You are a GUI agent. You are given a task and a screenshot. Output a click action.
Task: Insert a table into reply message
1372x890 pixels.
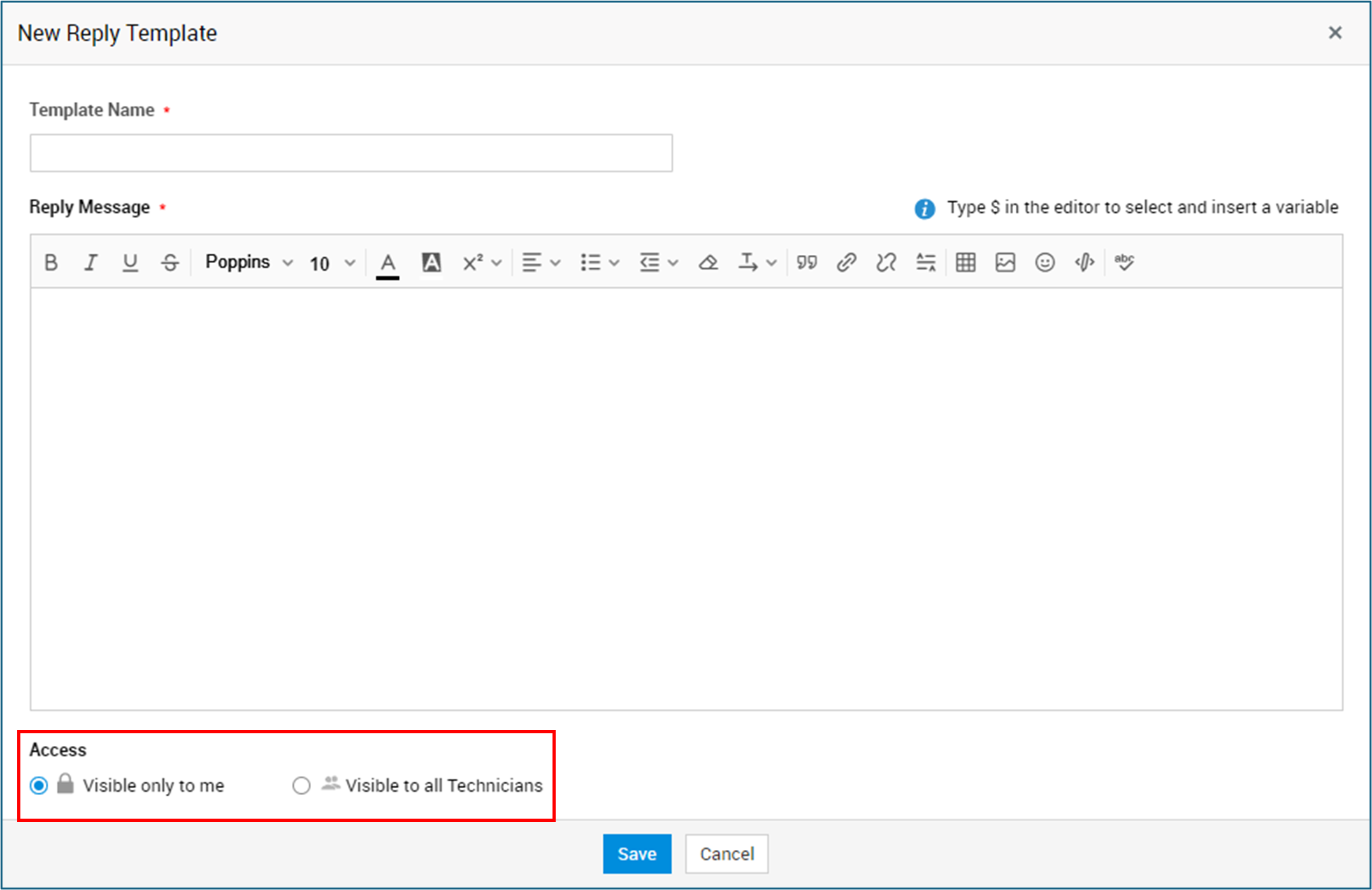pos(965,262)
